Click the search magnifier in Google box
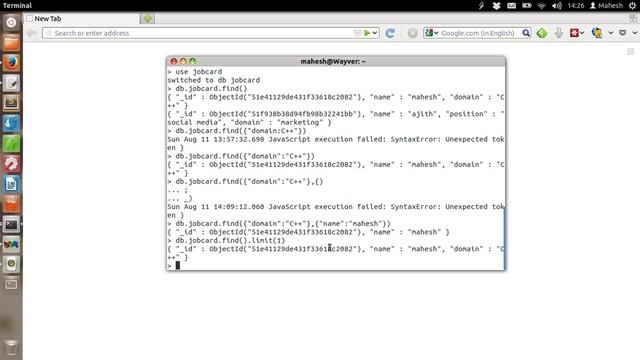640x360 pixels. pos(526,33)
